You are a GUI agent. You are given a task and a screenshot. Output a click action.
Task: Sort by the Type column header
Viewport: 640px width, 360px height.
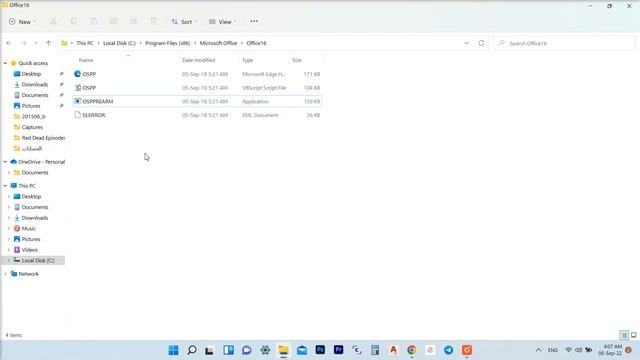click(247, 60)
